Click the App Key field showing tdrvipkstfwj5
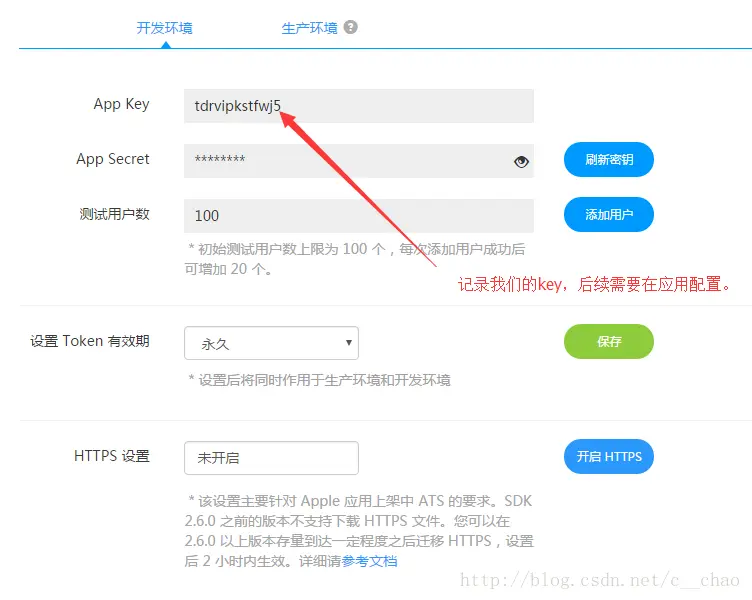Viewport: 752px width, 600px height. 359,106
